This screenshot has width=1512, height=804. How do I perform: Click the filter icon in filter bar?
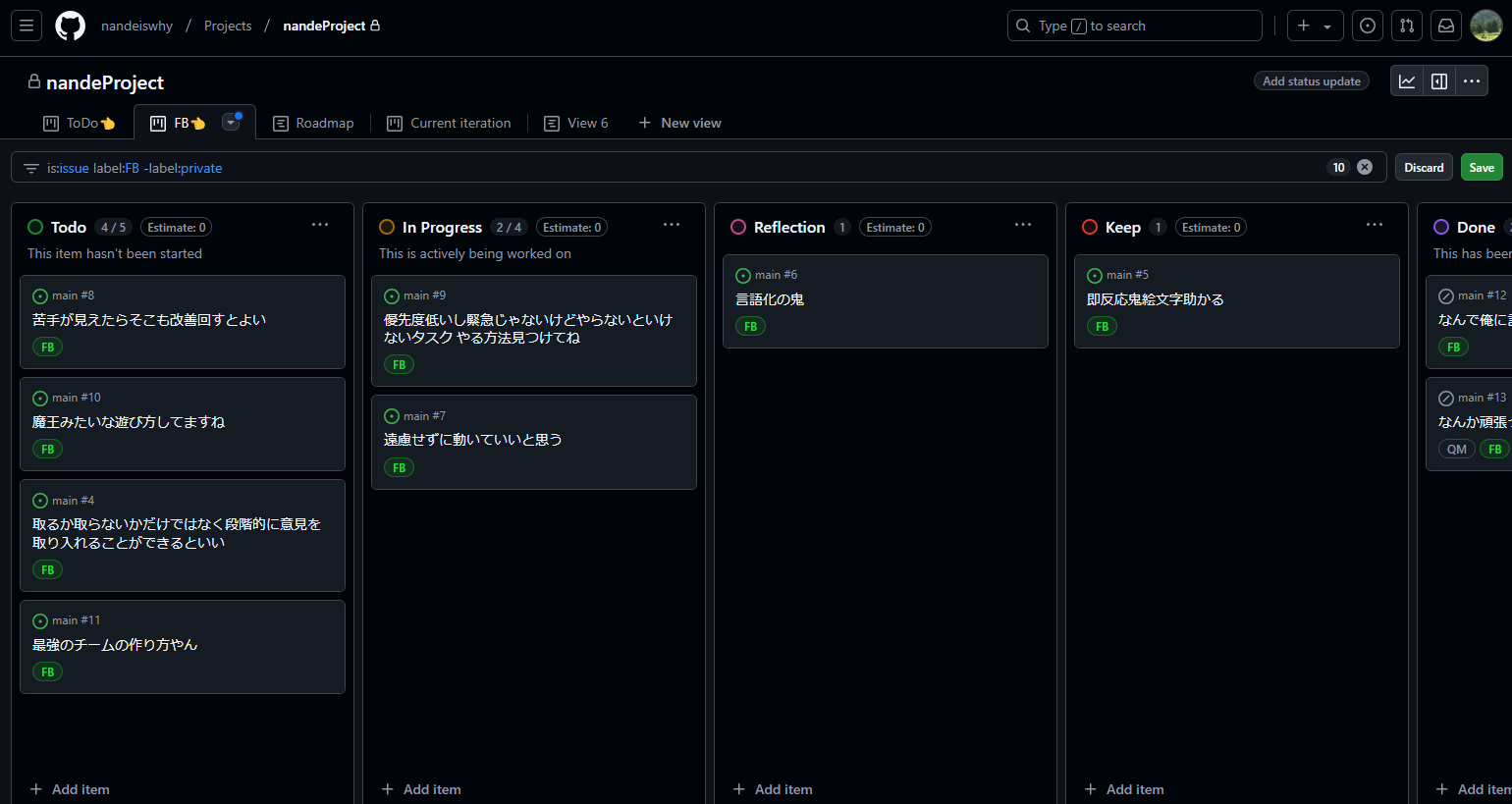click(31, 168)
